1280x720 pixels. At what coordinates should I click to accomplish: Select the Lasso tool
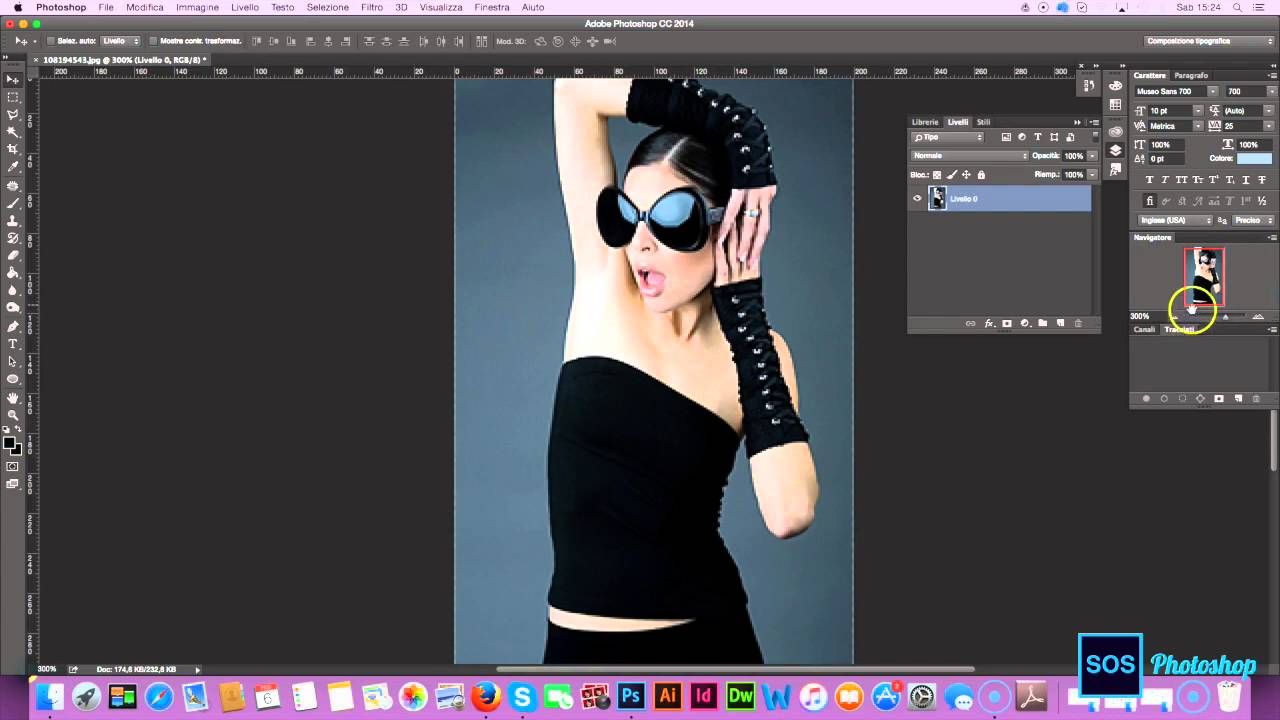click(13, 114)
